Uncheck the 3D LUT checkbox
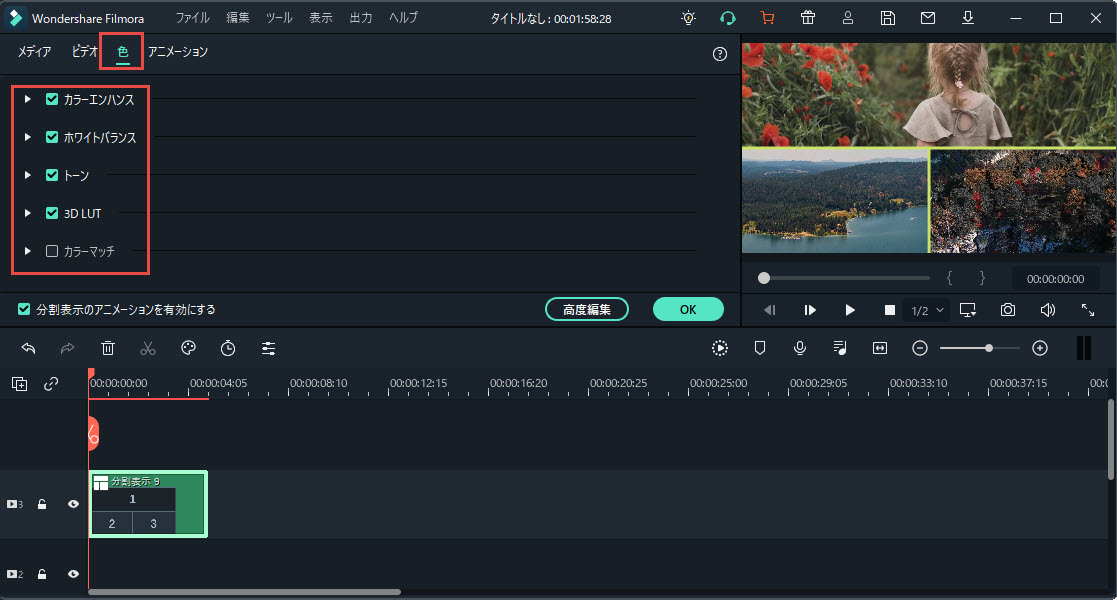This screenshot has height=600, width=1117. [52, 212]
